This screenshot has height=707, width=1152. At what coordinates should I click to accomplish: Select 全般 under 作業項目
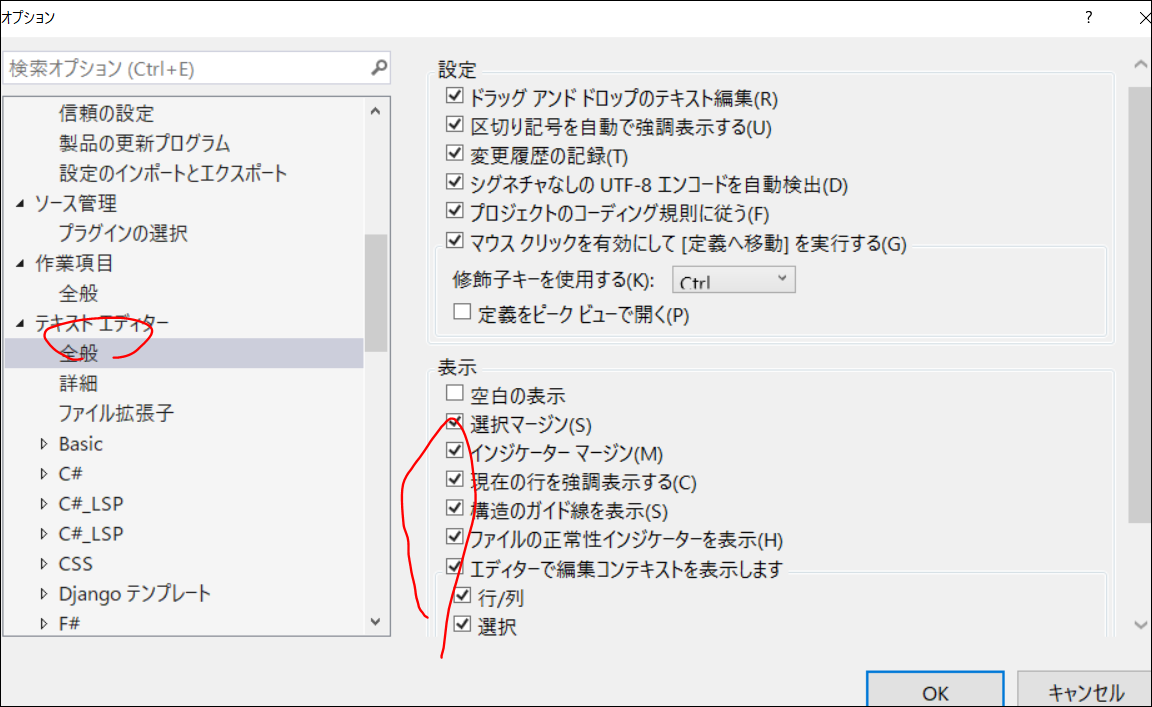coord(79,293)
